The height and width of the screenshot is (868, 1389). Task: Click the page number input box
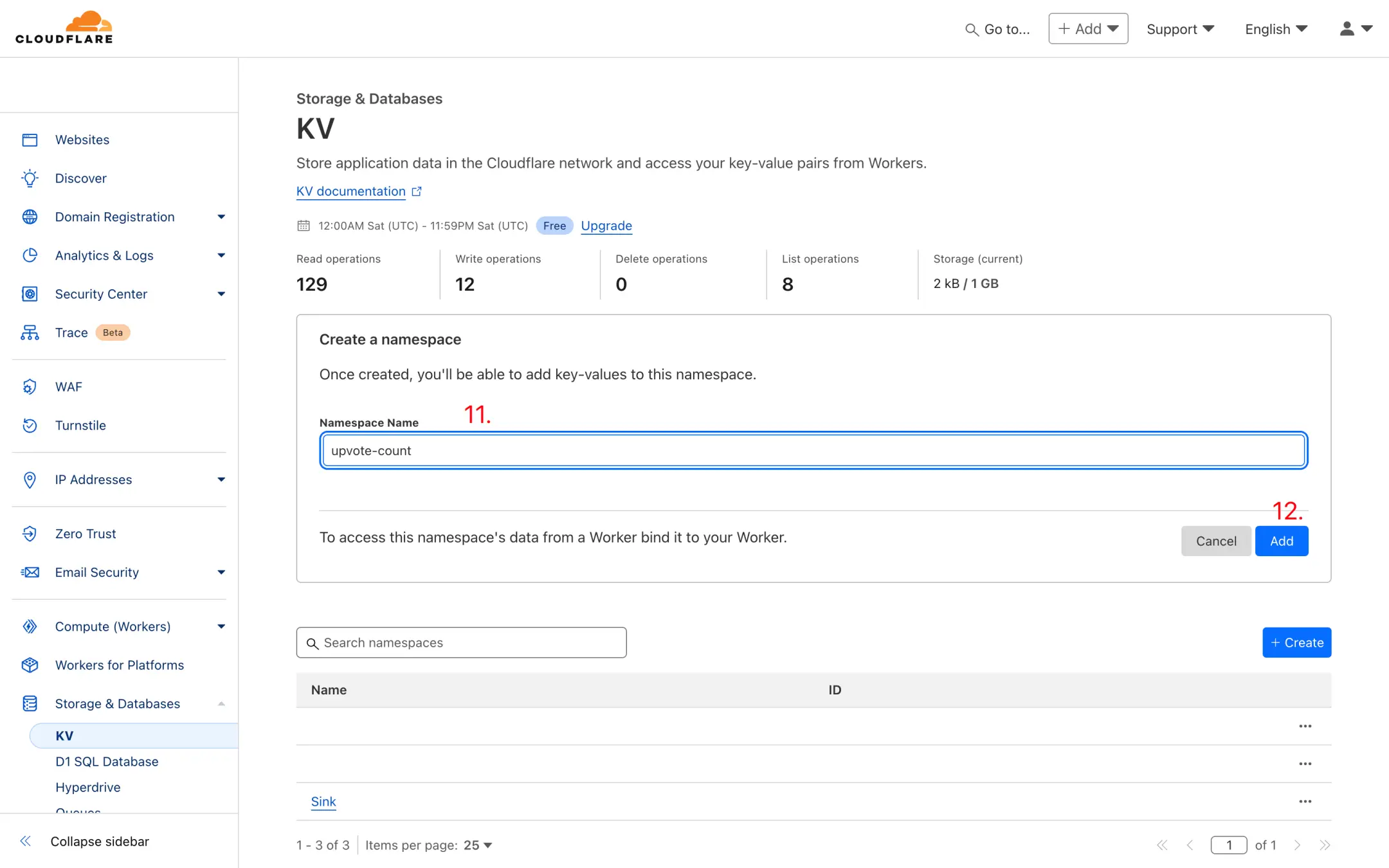click(x=1228, y=845)
